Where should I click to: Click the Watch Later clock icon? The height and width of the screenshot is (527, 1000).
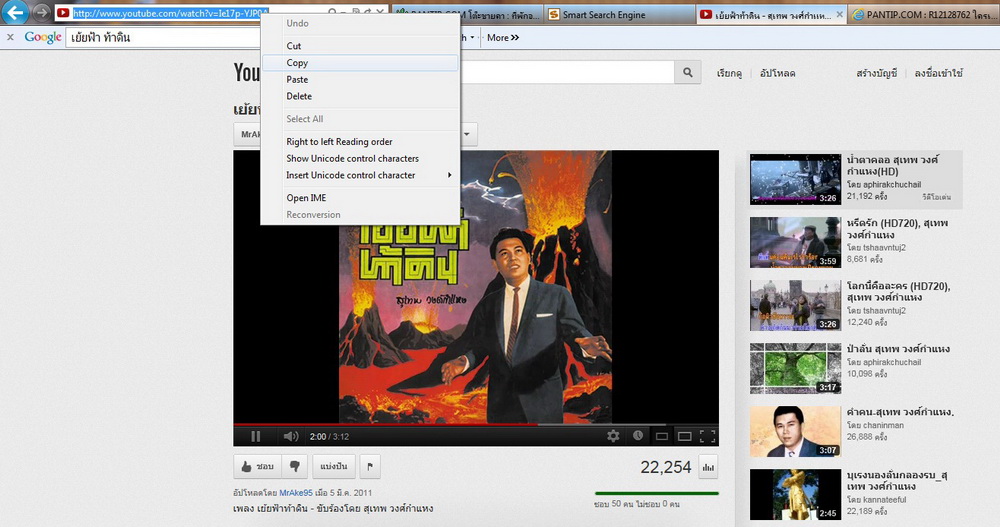coord(638,435)
